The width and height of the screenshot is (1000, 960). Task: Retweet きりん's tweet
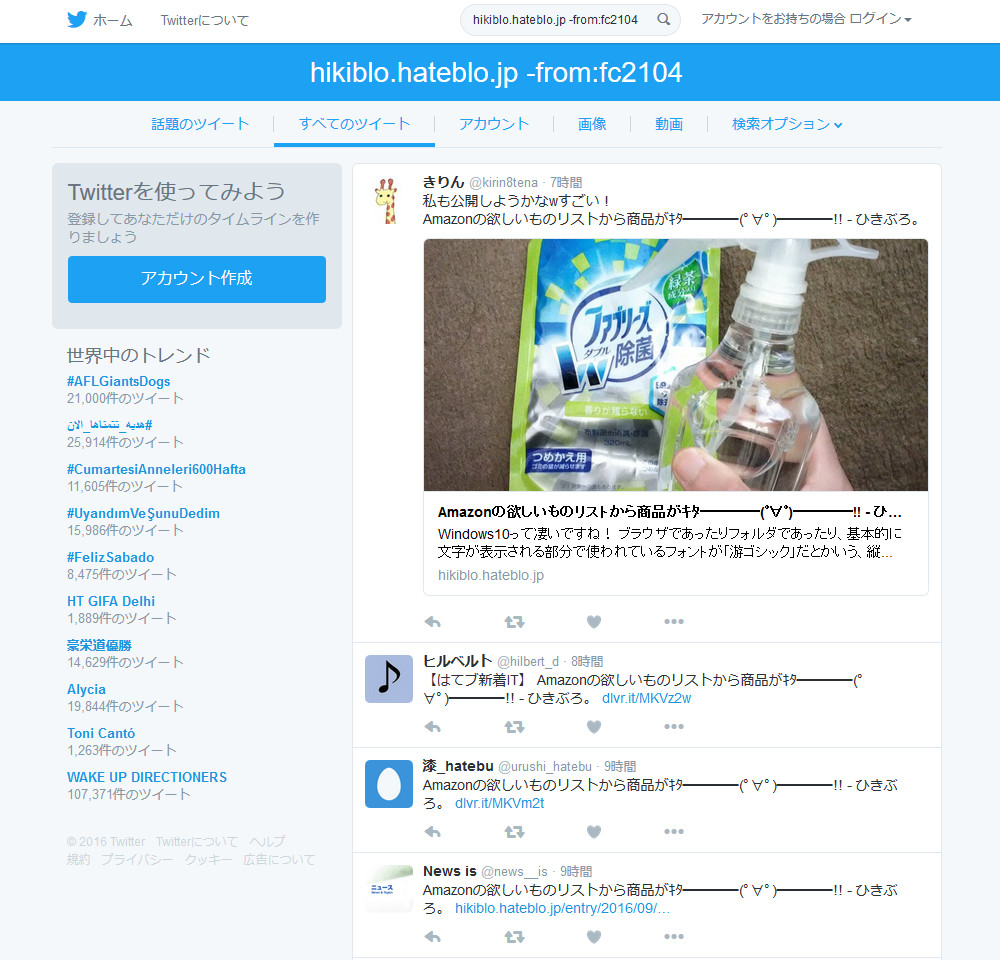pyautogui.click(x=514, y=621)
